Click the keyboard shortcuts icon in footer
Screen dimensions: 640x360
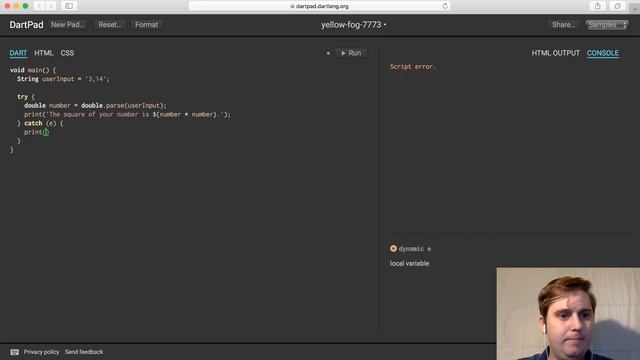pos(15,352)
